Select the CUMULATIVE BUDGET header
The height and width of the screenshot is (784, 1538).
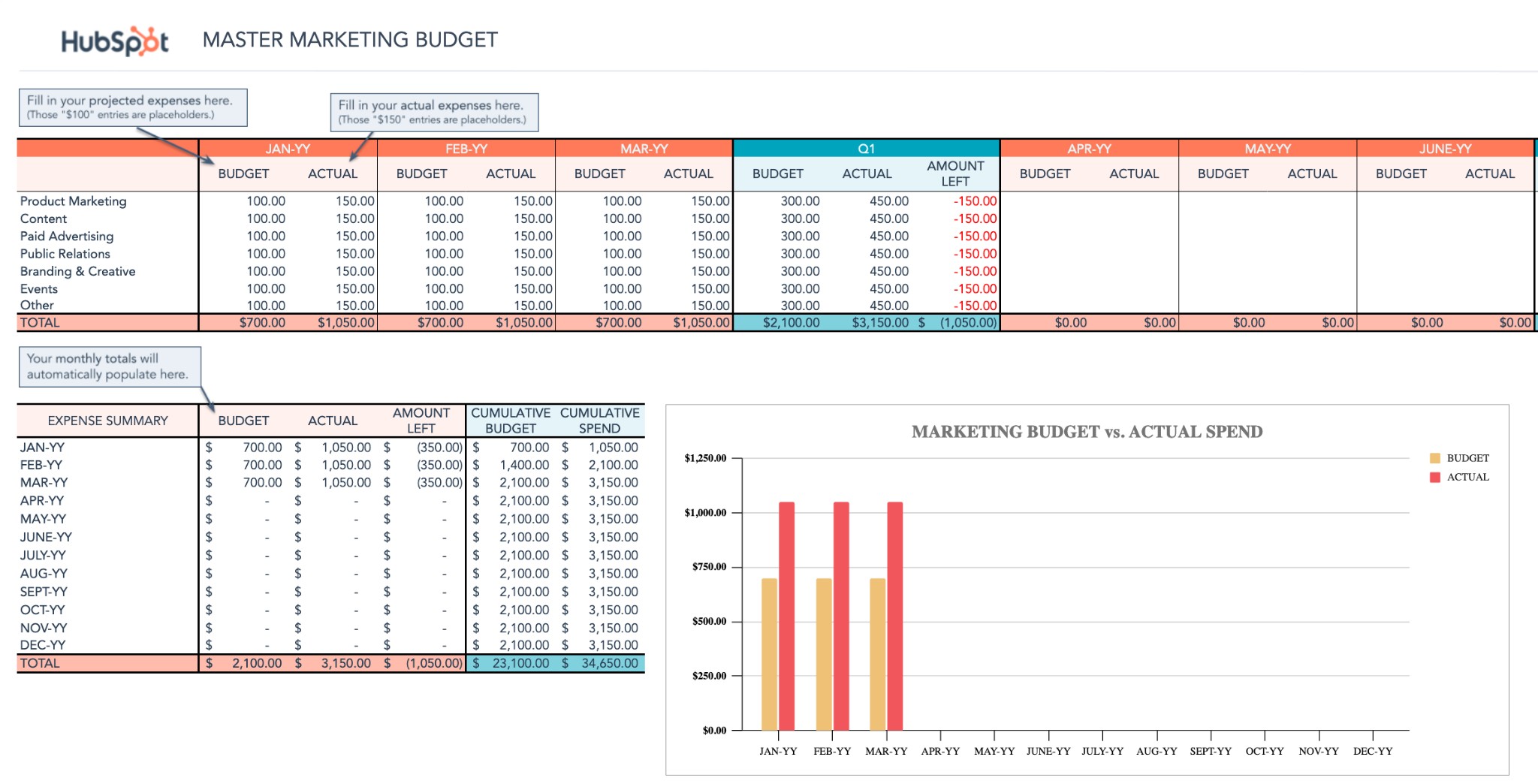(x=511, y=421)
